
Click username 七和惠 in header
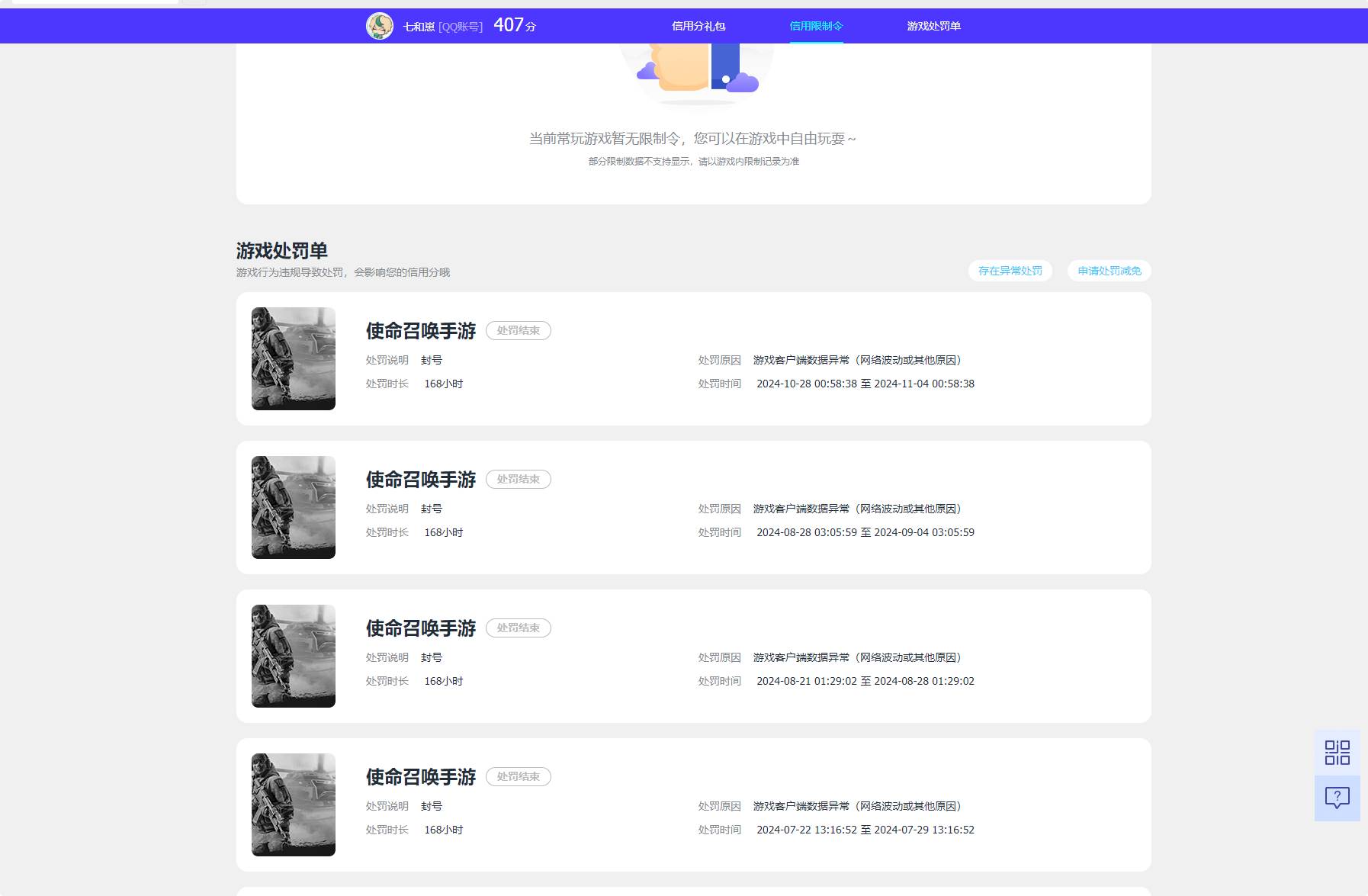[419, 27]
